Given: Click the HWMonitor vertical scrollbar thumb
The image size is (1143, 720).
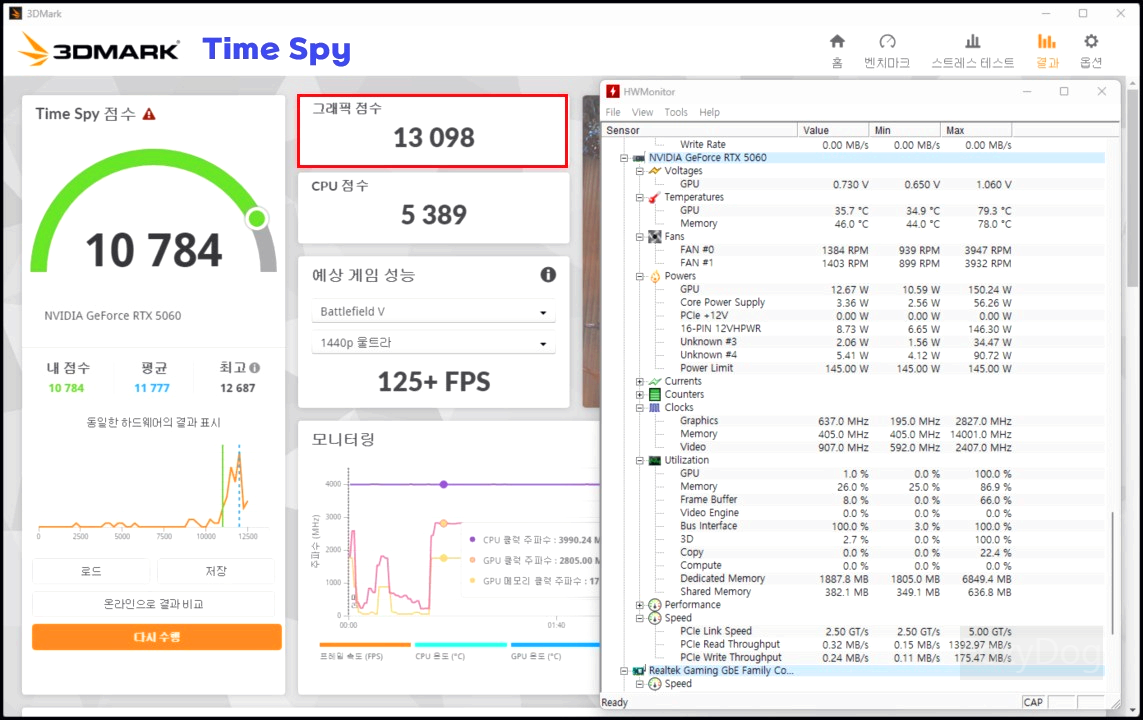Looking at the screenshot, I should (1112, 573).
